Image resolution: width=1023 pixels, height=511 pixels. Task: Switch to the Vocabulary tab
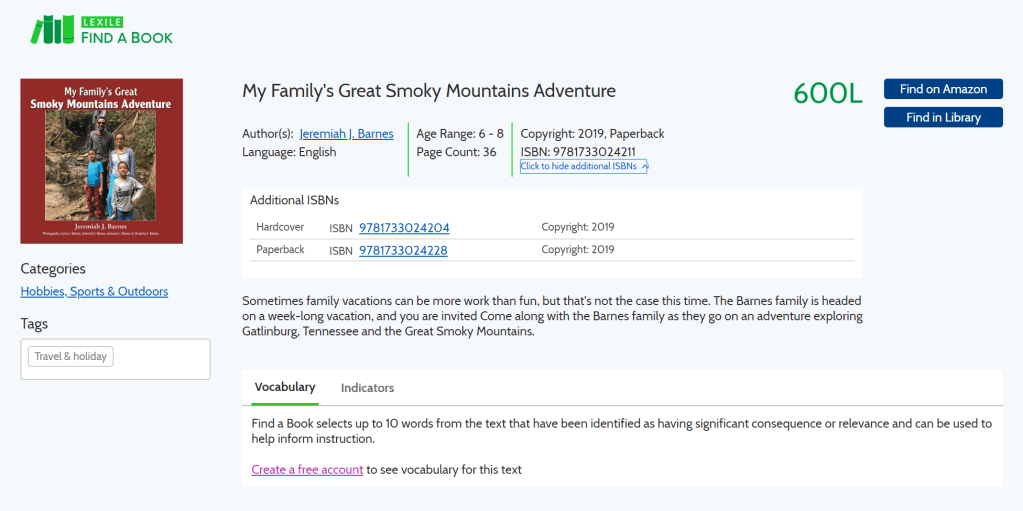285,387
